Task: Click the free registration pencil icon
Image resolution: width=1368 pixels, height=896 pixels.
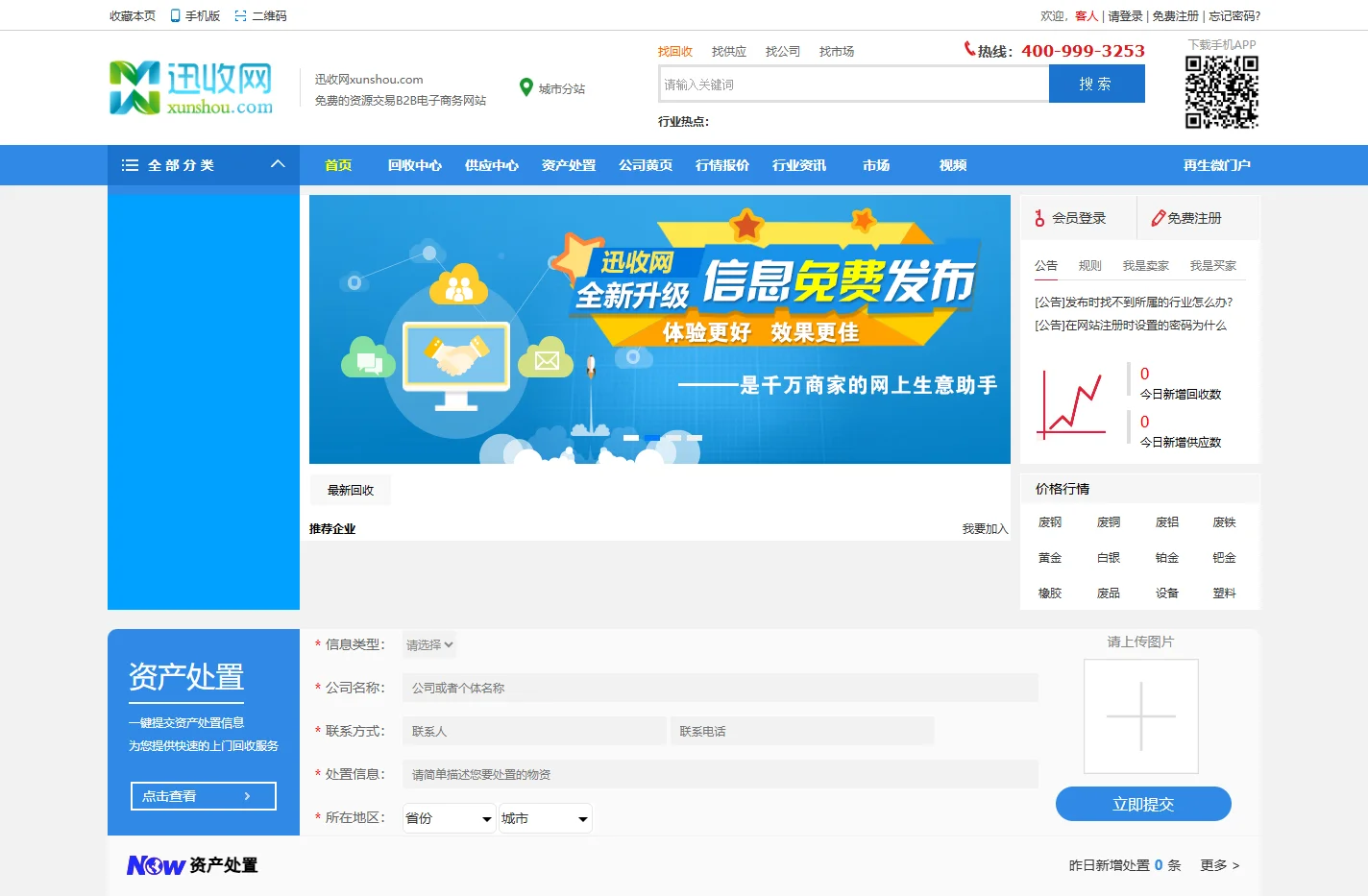Action: [1158, 218]
